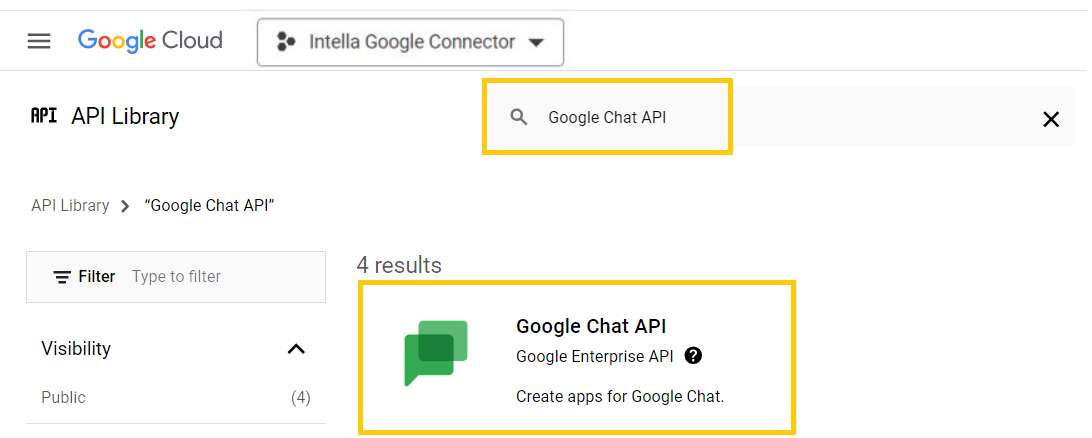Go back via API Library breadcrumb link
Image resolution: width=1092 pixels, height=438 pixels.
click(x=70, y=205)
